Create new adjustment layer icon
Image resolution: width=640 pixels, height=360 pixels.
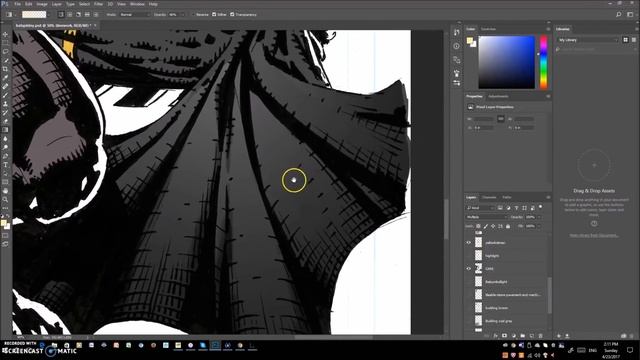pyautogui.click(x=513, y=336)
